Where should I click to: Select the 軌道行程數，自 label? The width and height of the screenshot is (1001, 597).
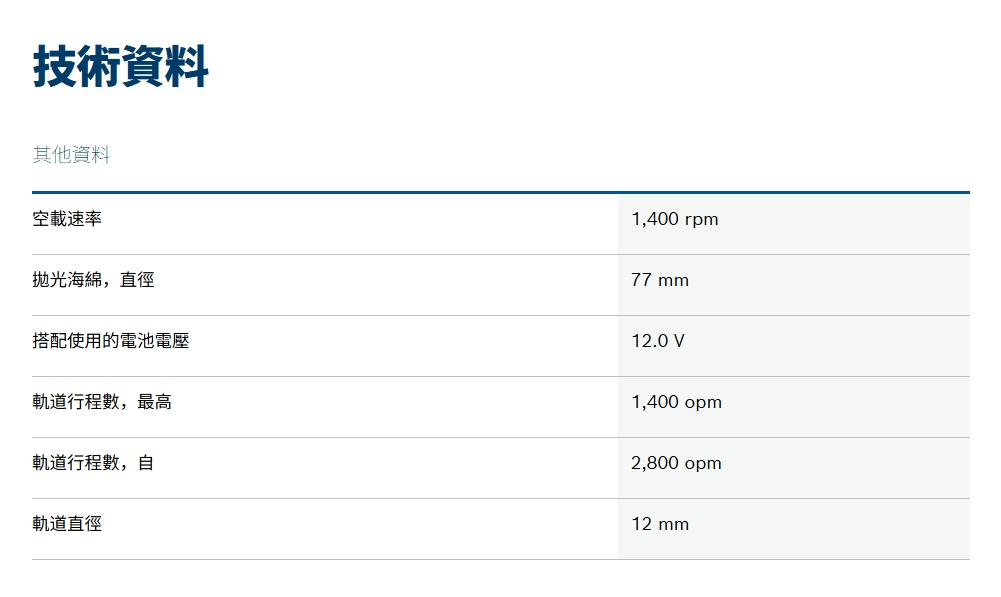click(93, 463)
